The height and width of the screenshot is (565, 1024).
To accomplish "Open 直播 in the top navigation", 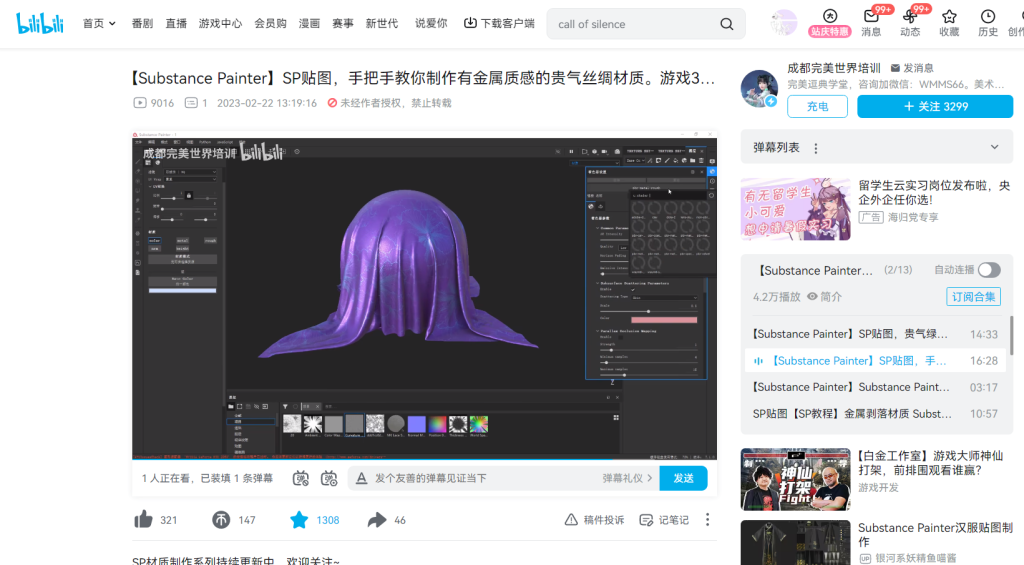I will point(176,24).
